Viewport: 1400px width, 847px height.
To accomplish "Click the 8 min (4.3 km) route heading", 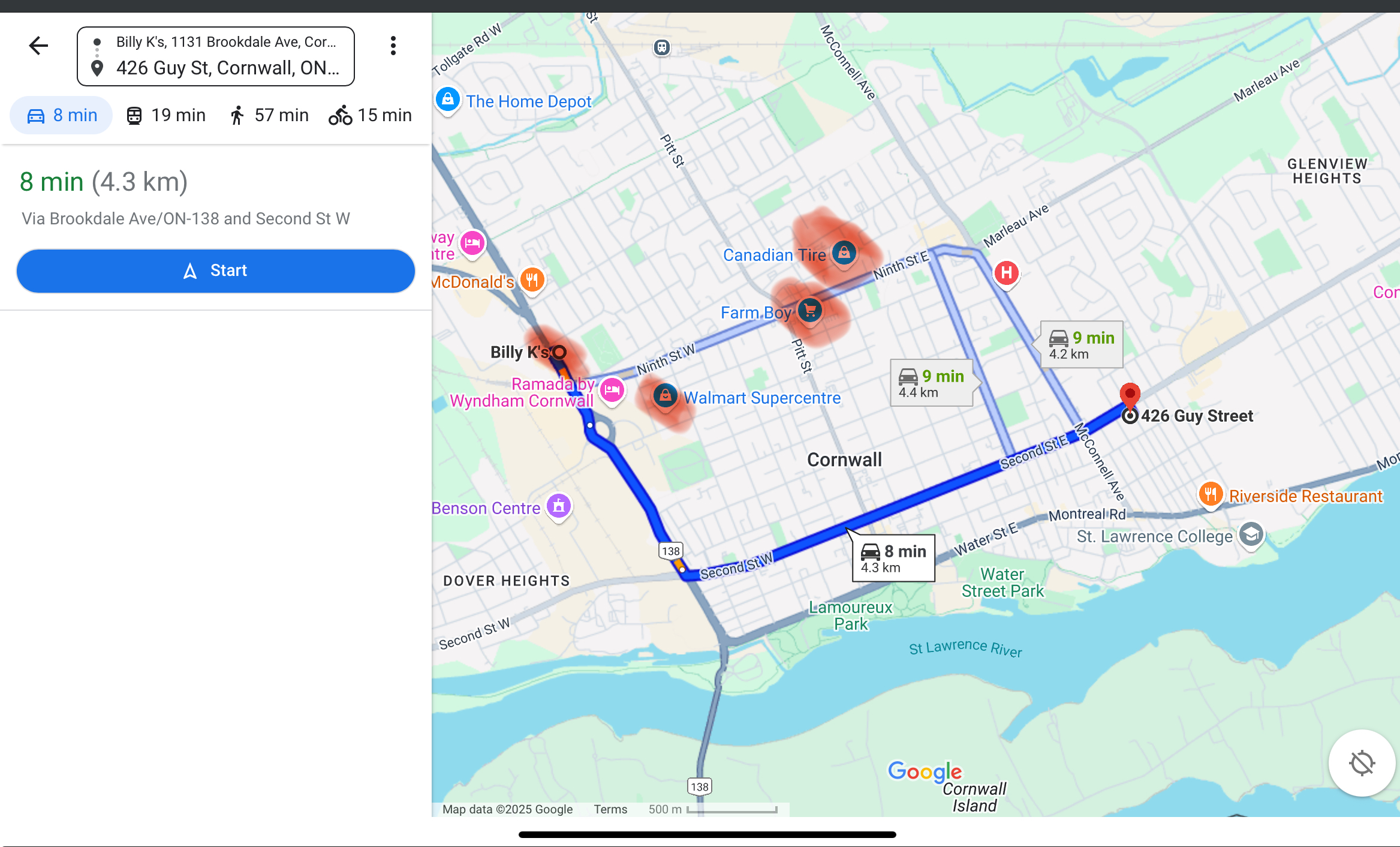I will [104, 182].
